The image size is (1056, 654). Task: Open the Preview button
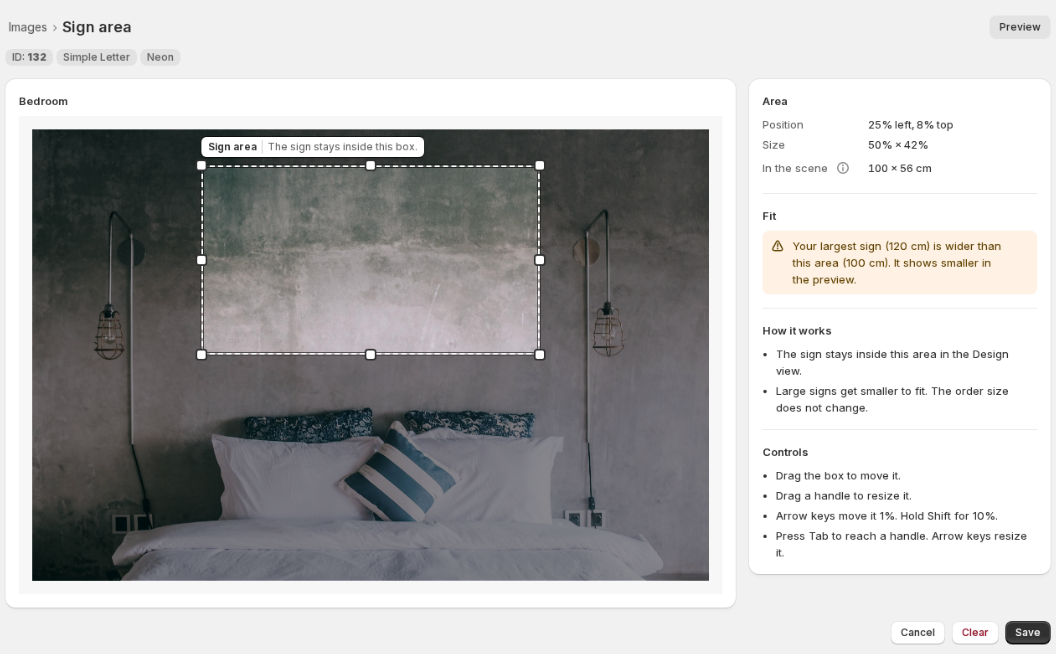[x=1020, y=27]
